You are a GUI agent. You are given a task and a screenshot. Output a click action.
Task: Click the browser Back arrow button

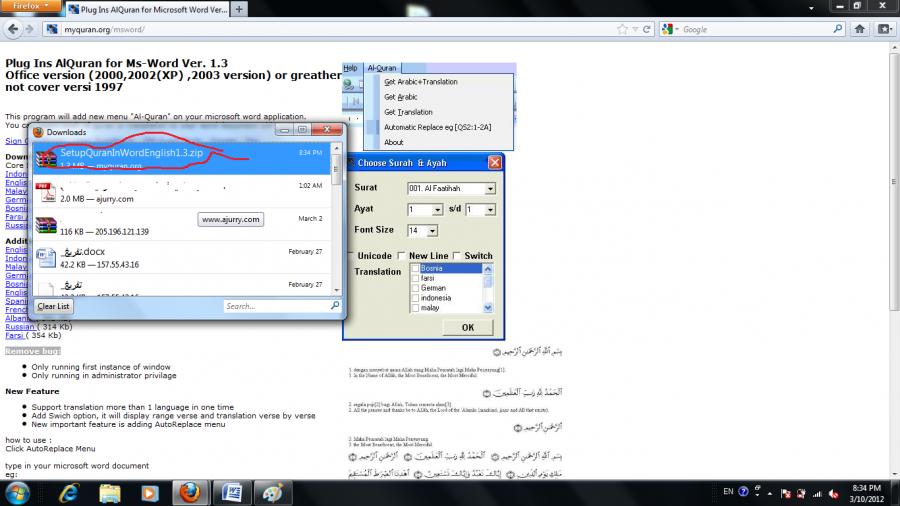point(11,29)
